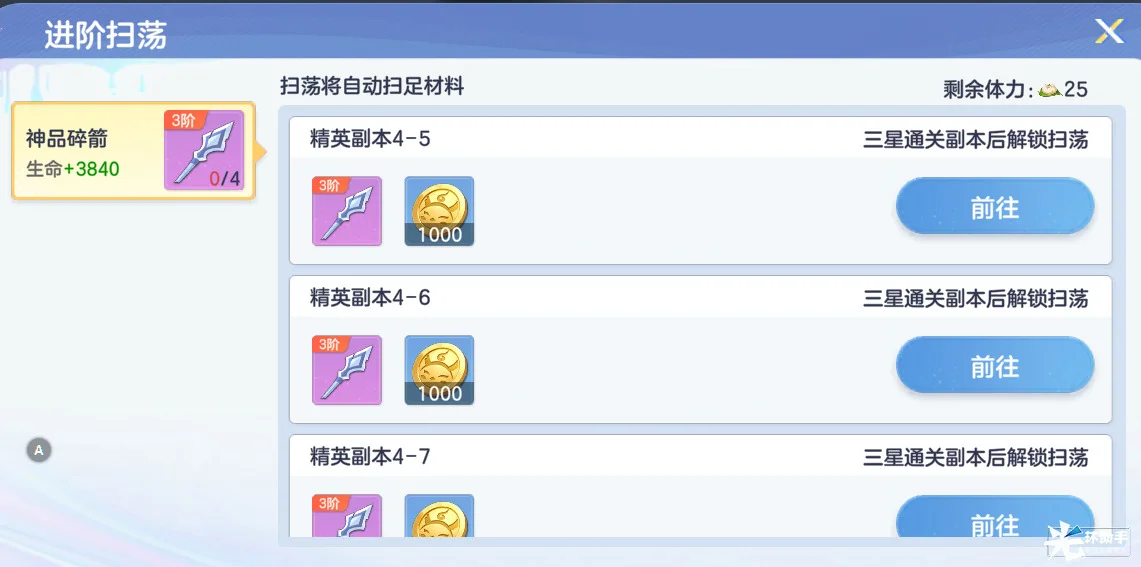Click spear material icon under 精英副本4-7

(347, 518)
